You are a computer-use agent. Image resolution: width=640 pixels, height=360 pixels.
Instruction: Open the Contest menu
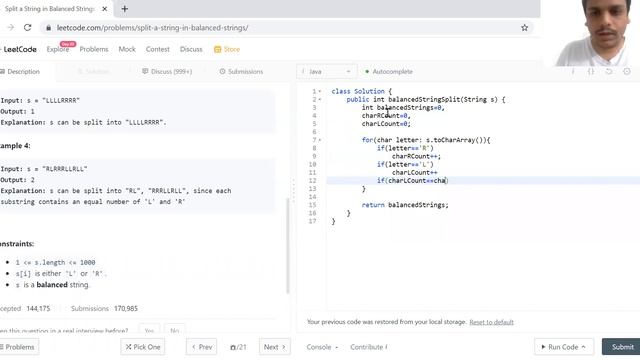[x=158, y=49]
